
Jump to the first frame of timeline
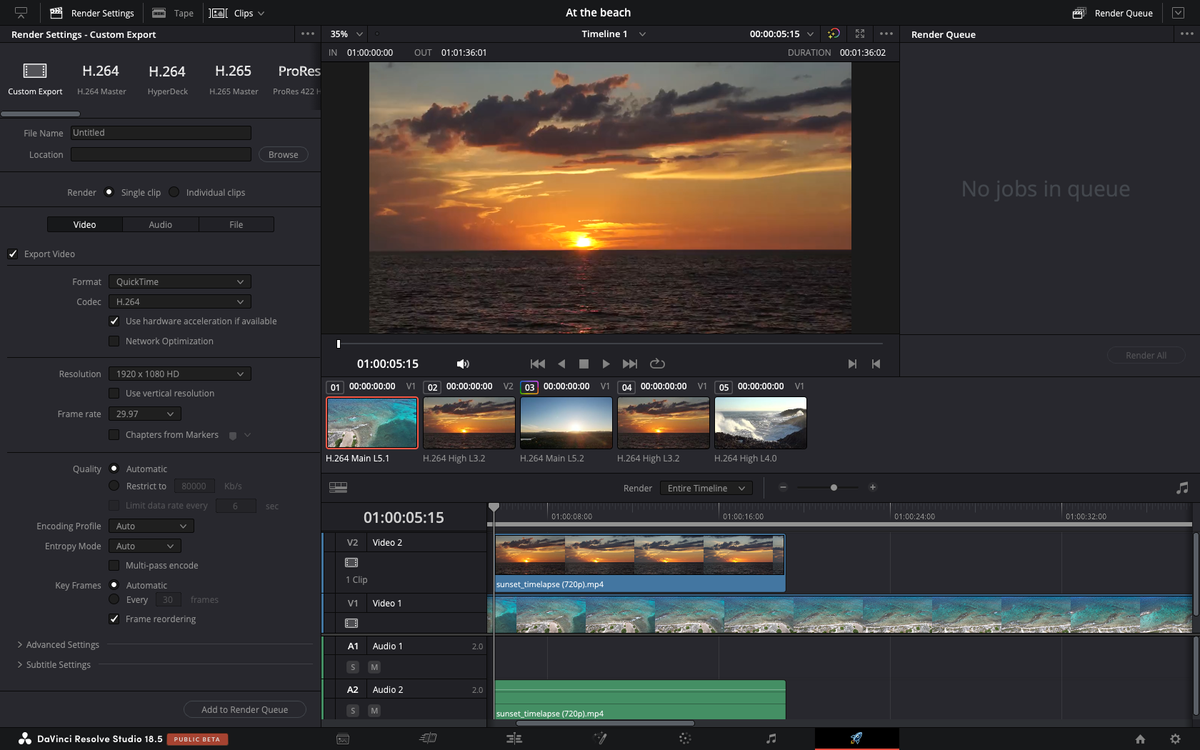point(537,364)
